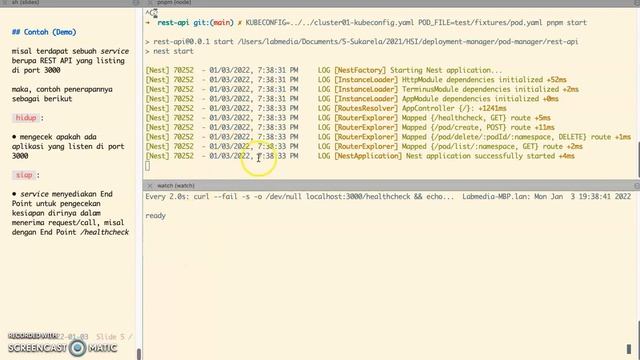The height and width of the screenshot is (360, 640).
Task: Click the terminal cursor block in pnpm pane
Action: [x=147, y=166]
